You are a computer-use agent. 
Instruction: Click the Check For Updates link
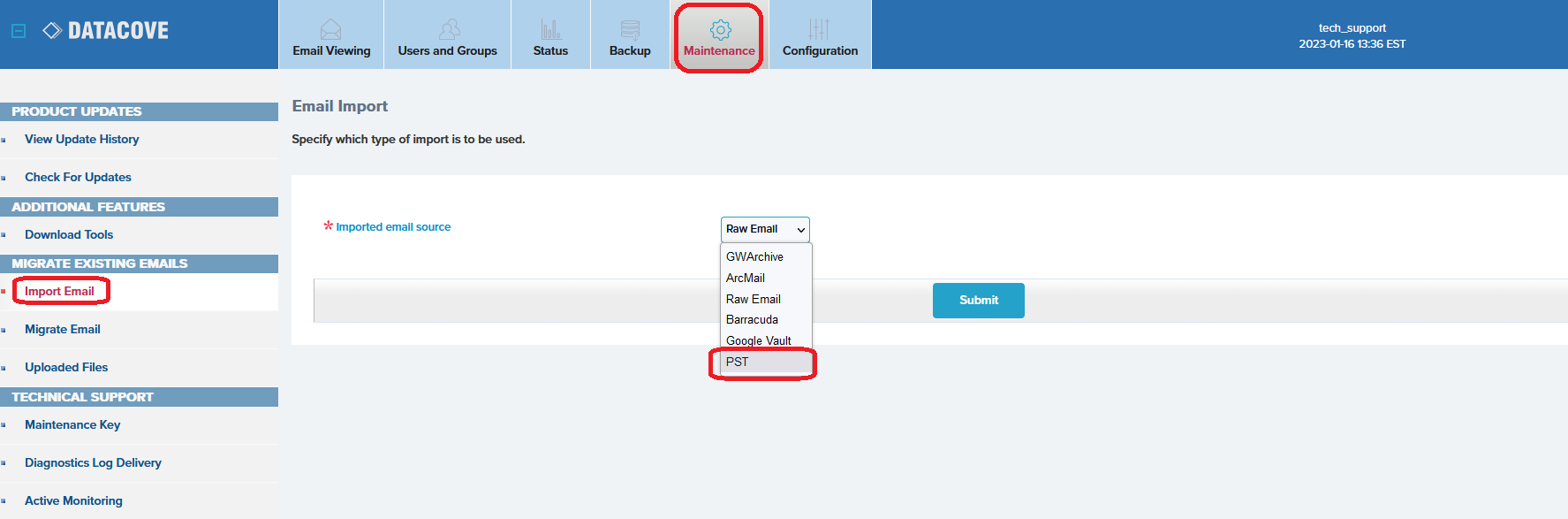[78, 177]
